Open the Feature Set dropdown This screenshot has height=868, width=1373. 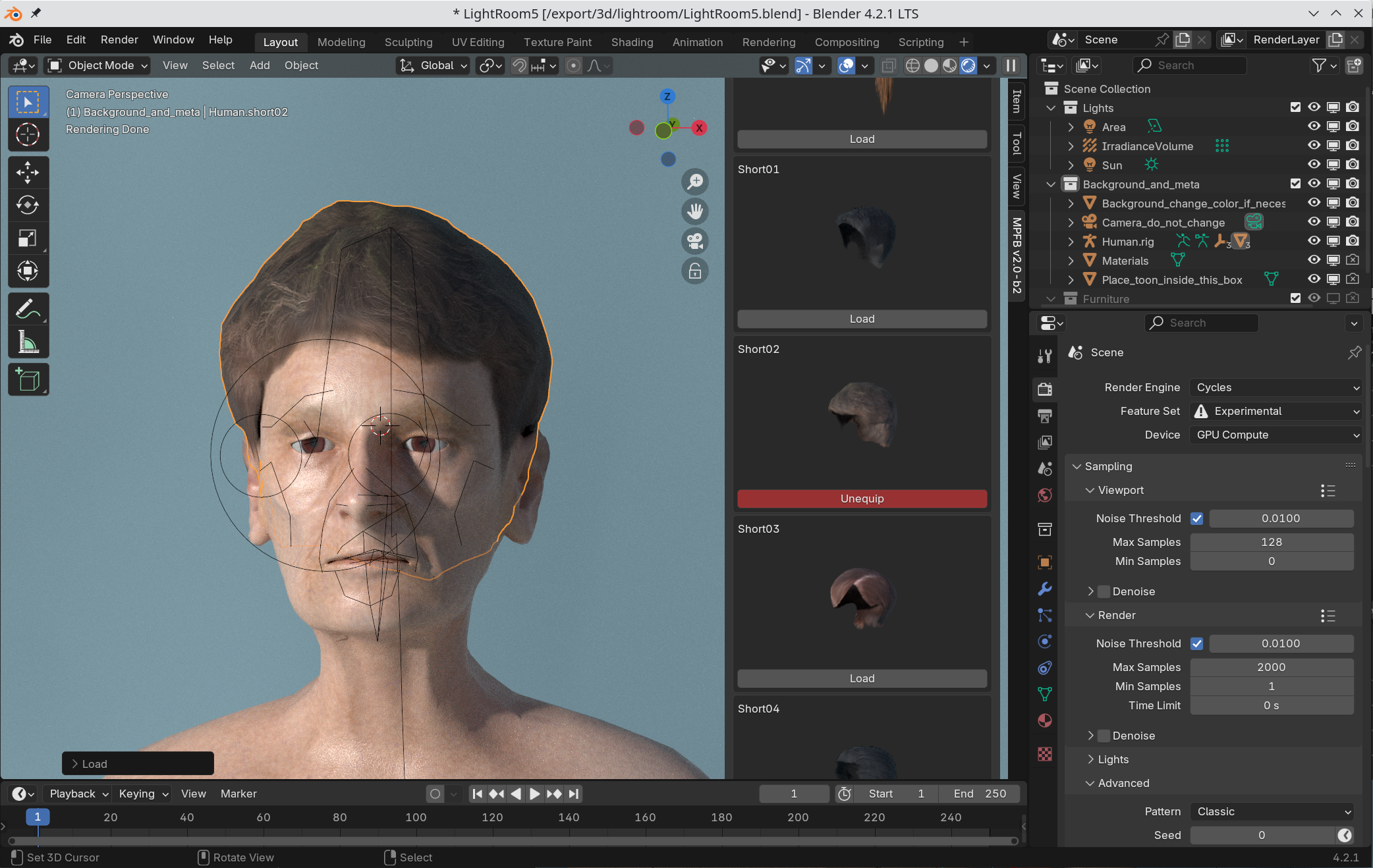(x=1275, y=411)
